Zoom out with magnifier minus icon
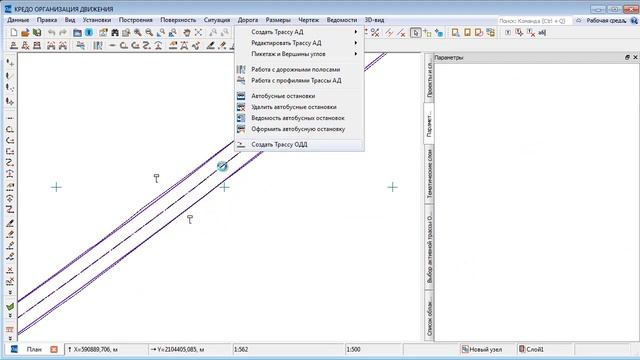Screen dimensions: 640x360 coord(149,33)
